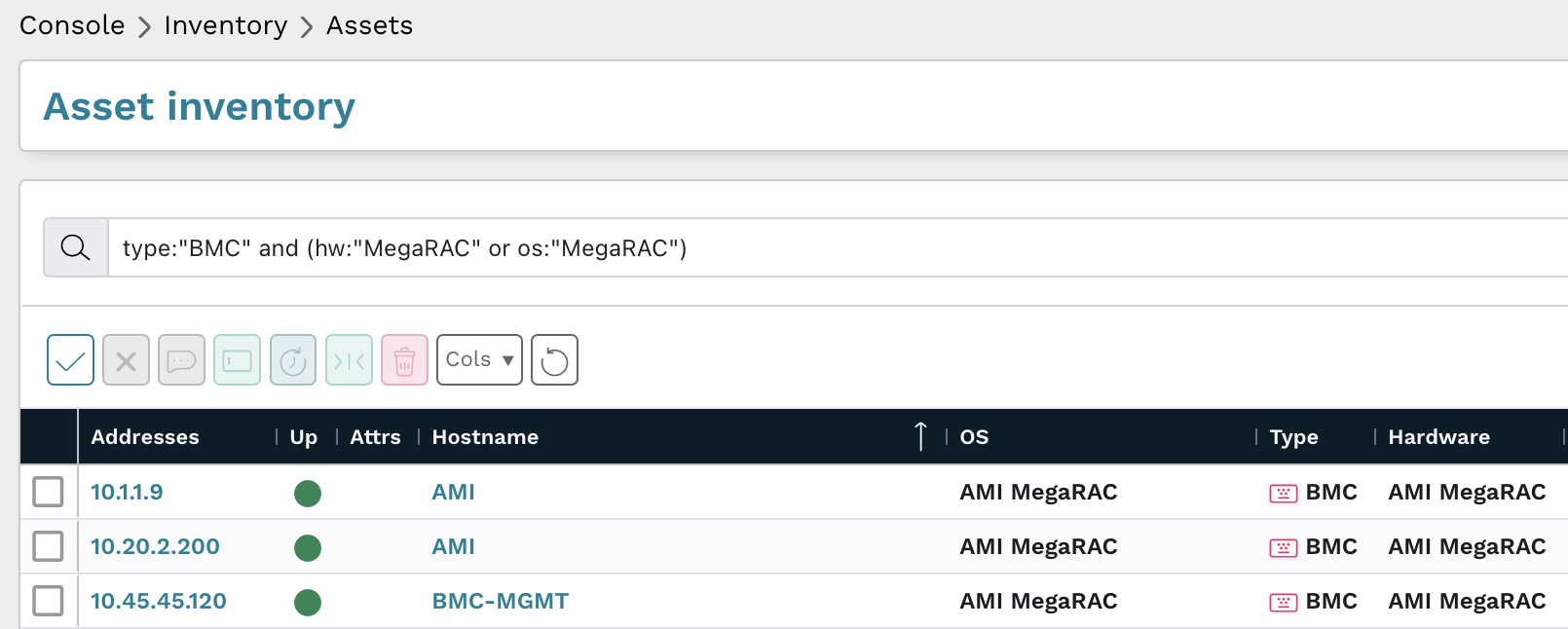
Task: Open the comment/tag icon in the toolbar
Action: tap(181, 359)
